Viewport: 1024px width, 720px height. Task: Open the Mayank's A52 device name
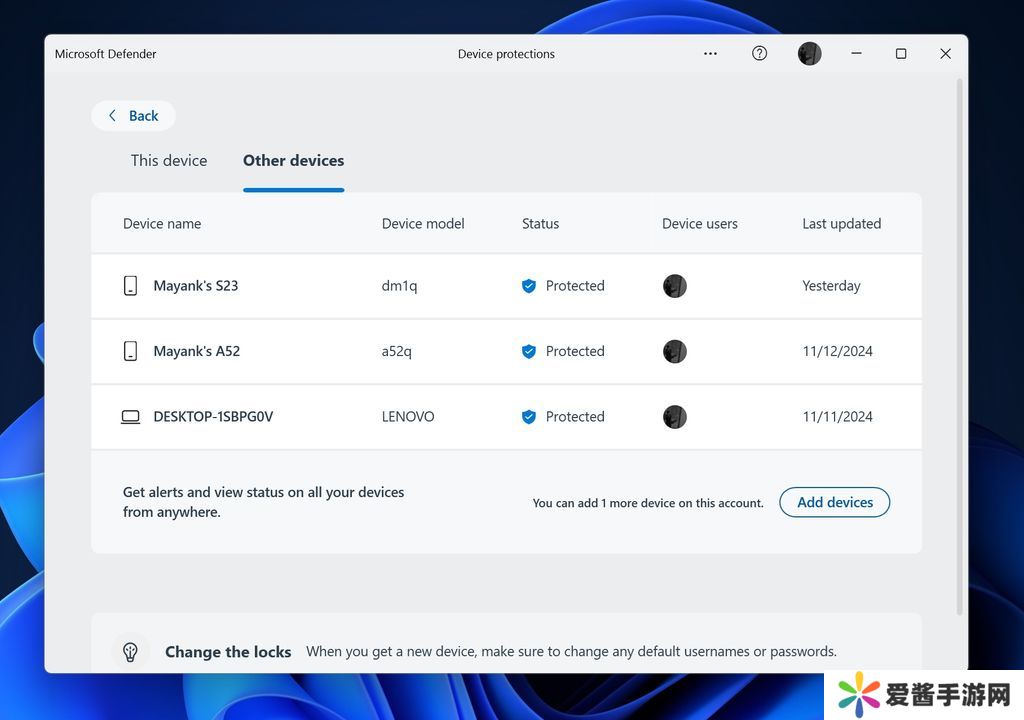point(196,351)
